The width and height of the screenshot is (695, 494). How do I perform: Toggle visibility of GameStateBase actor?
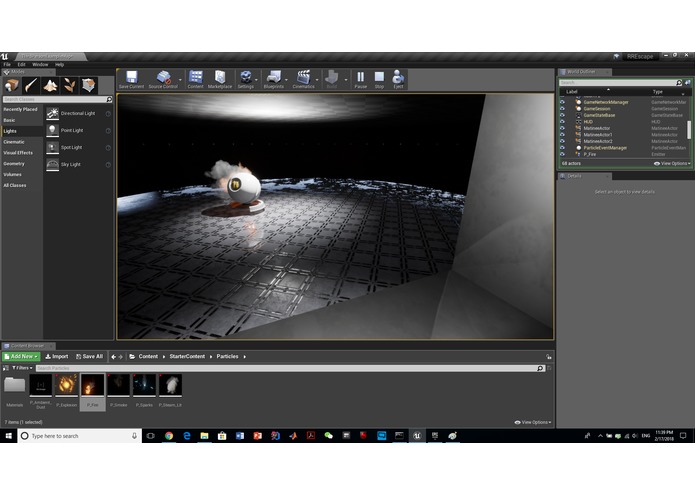coord(562,115)
